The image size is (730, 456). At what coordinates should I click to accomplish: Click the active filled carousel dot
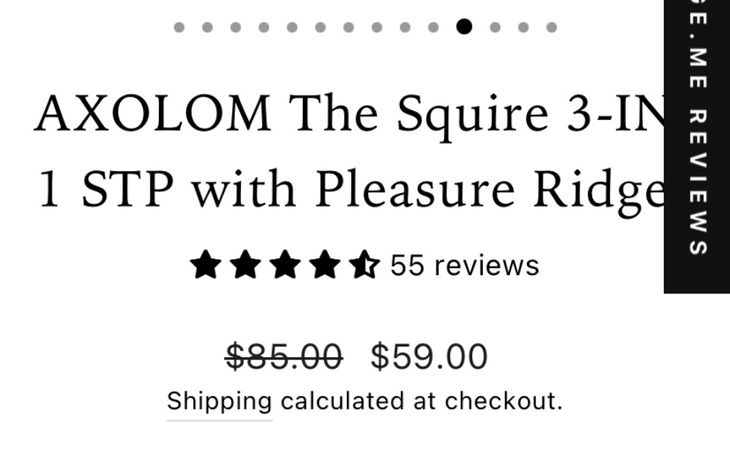[x=464, y=27]
